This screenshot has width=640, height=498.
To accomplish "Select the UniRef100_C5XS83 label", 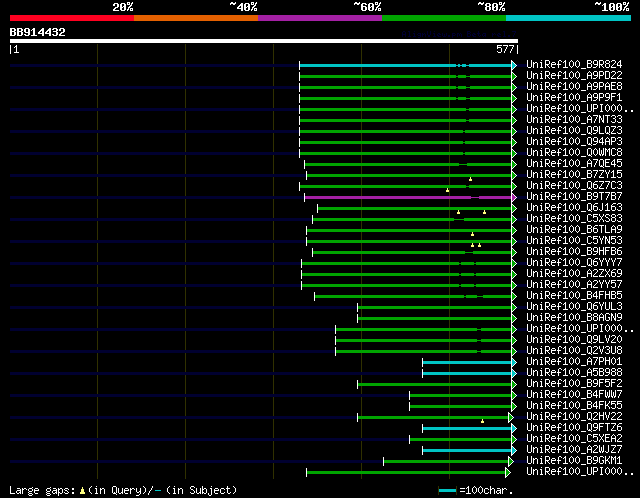I will [574, 219].
